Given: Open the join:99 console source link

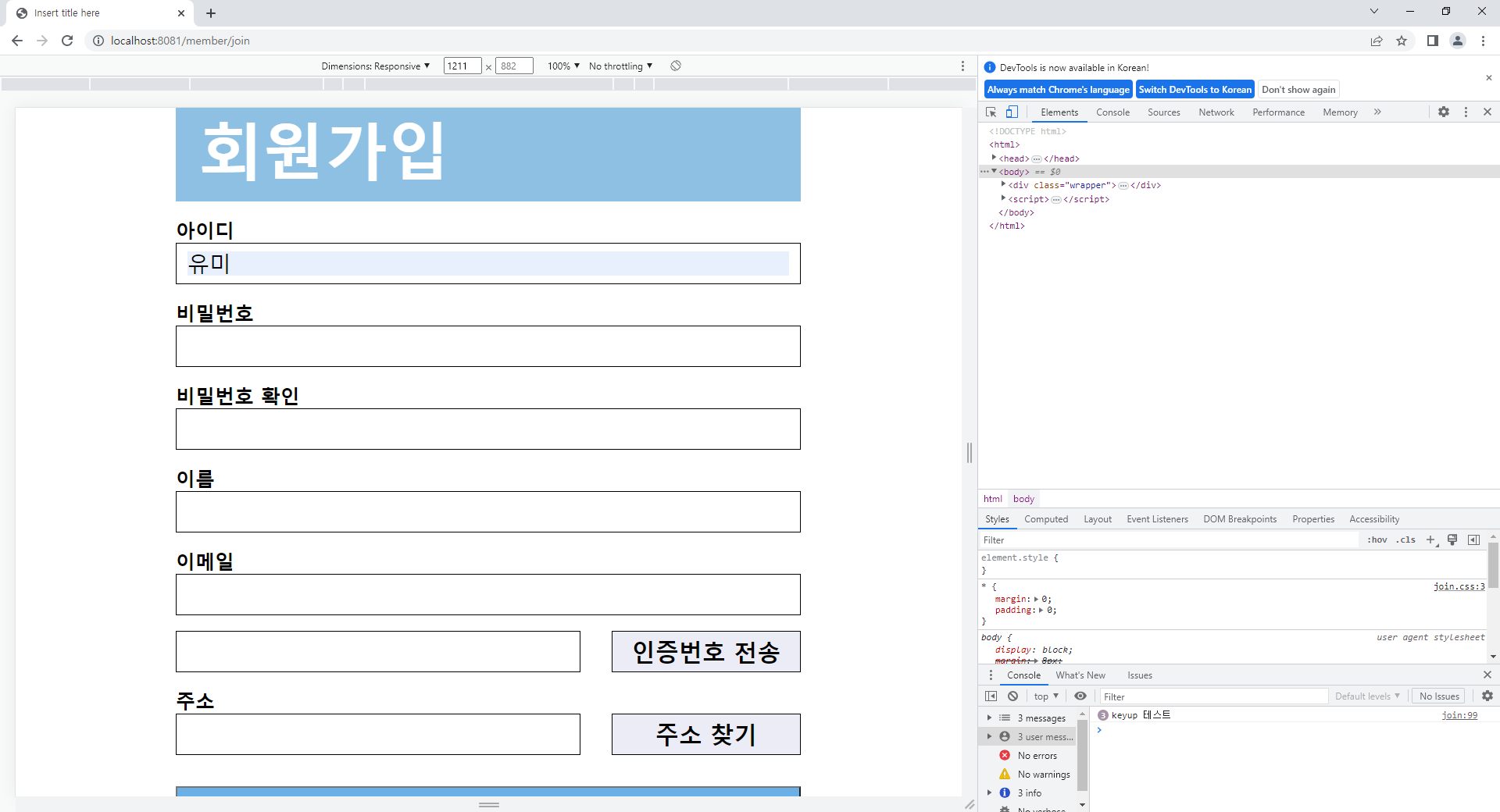Looking at the screenshot, I should click(x=1459, y=715).
